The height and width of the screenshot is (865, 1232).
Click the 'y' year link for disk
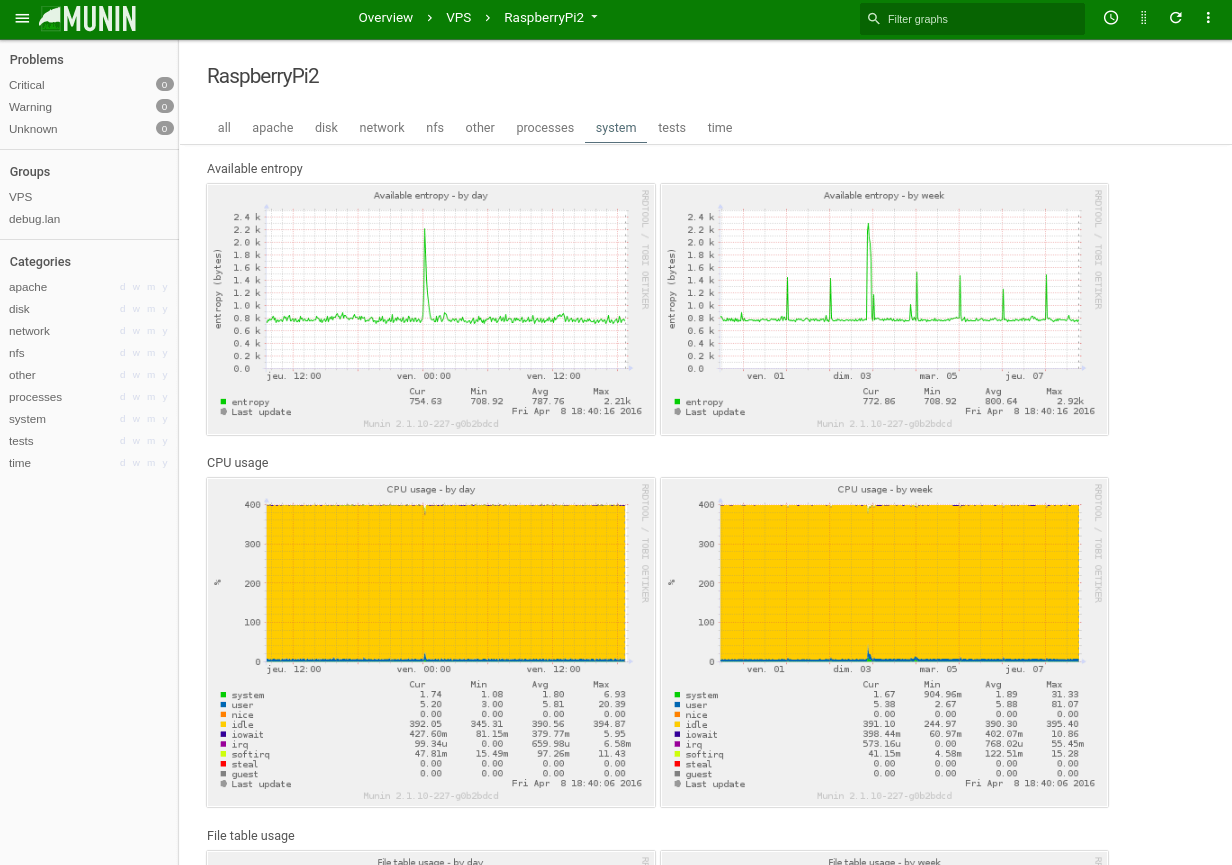[x=165, y=309]
